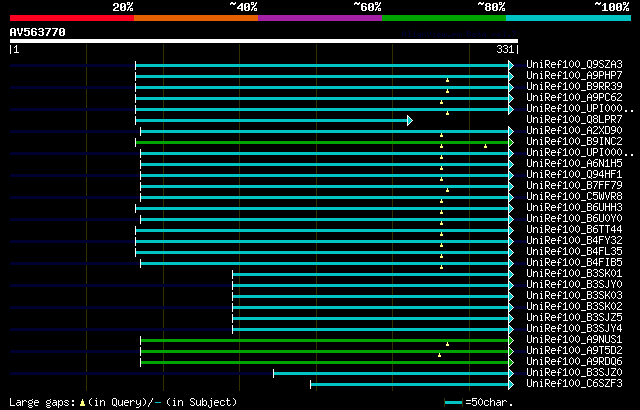Select the AV563770 query name
The image size is (640, 410).
pos(38,32)
